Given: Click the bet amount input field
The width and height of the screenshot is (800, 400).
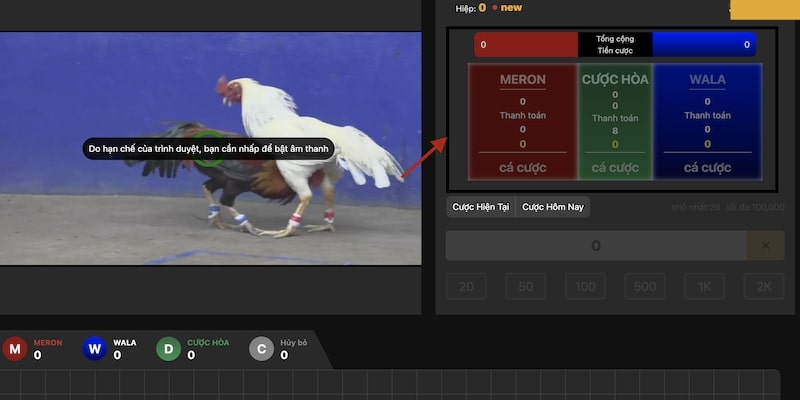Looking at the screenshot, I should 596,246.
